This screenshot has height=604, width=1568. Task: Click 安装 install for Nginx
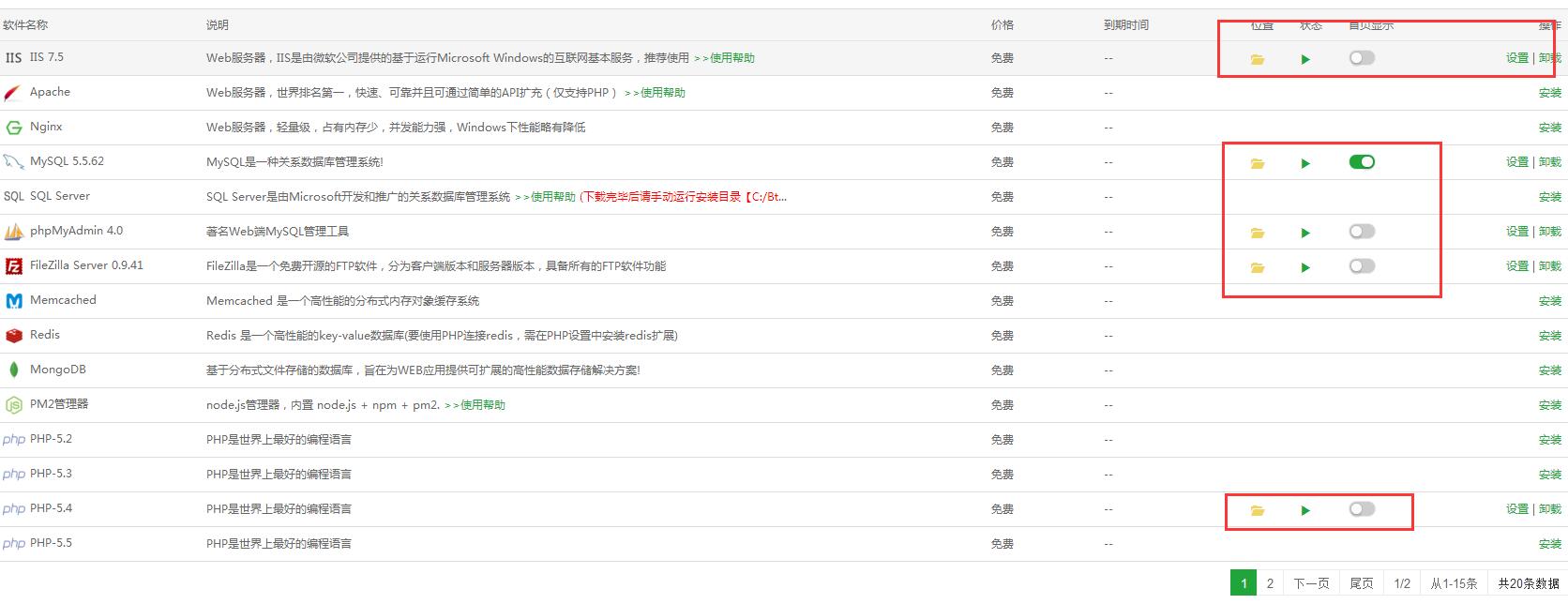1550,128
